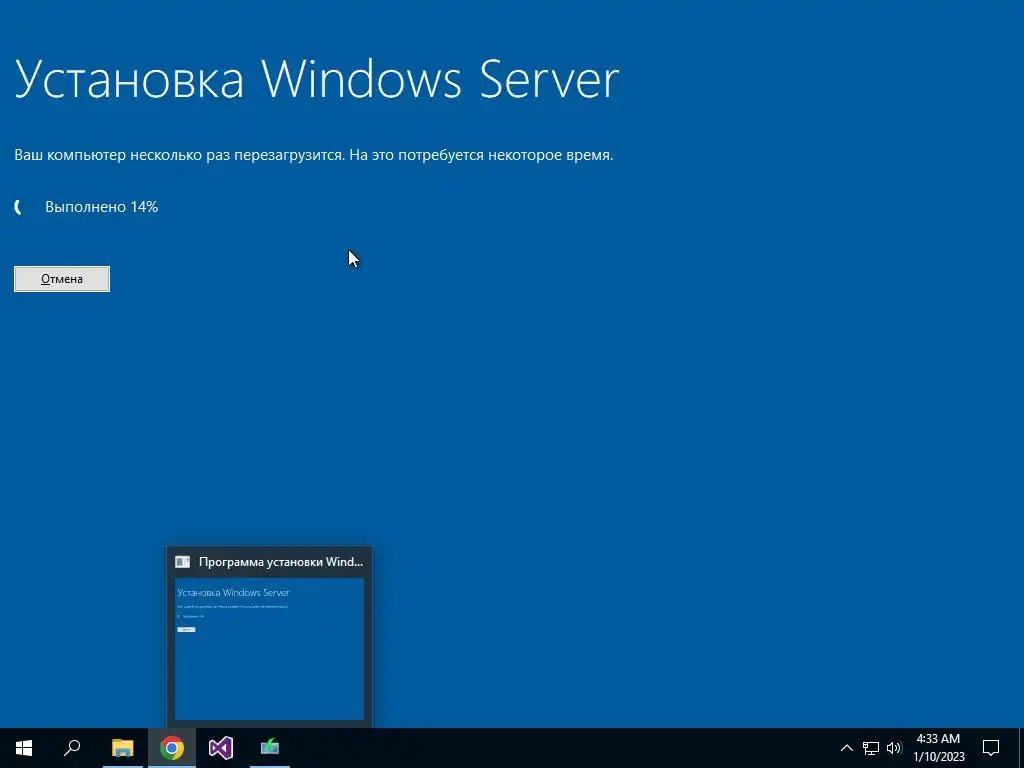
Task: Show hidden system tray icons
Action: (x=846, y=748)
